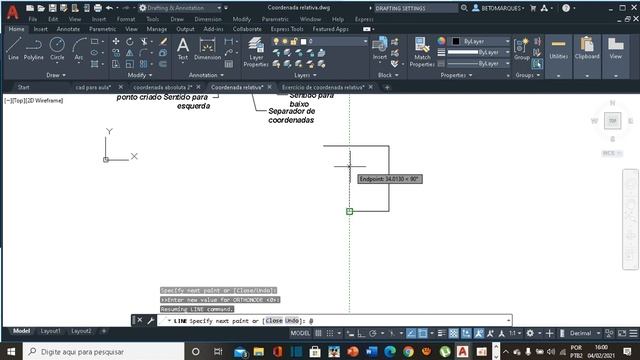This screenshot has width=640, height=360.
Task: Toggle polar tracking in status bar
Action: click(x=373, y=333)
